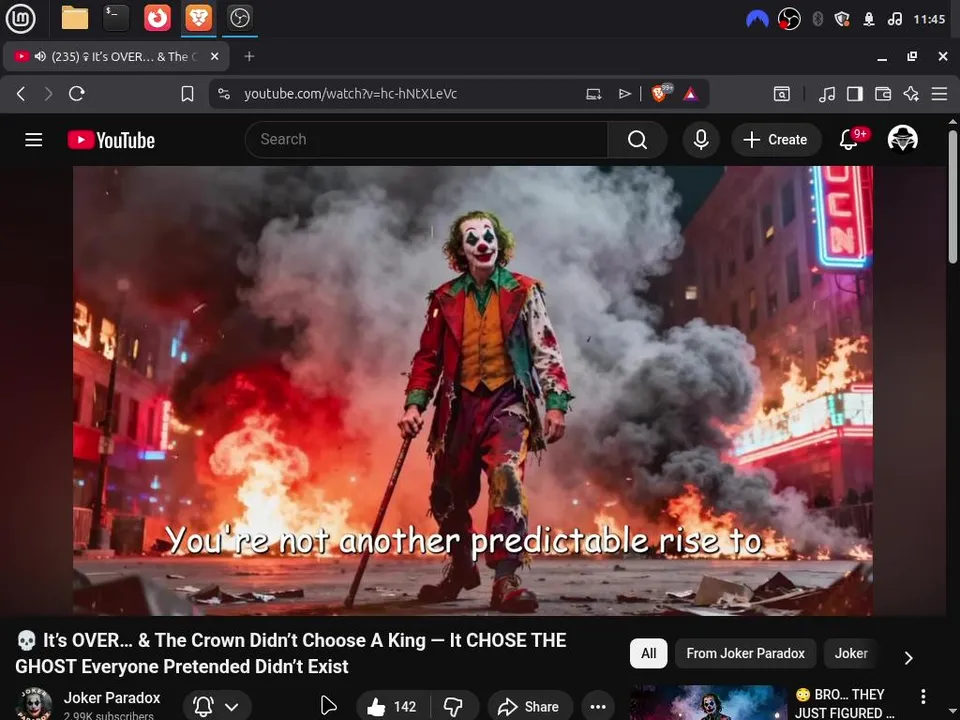Select the All filter chip

coord(648,653)
